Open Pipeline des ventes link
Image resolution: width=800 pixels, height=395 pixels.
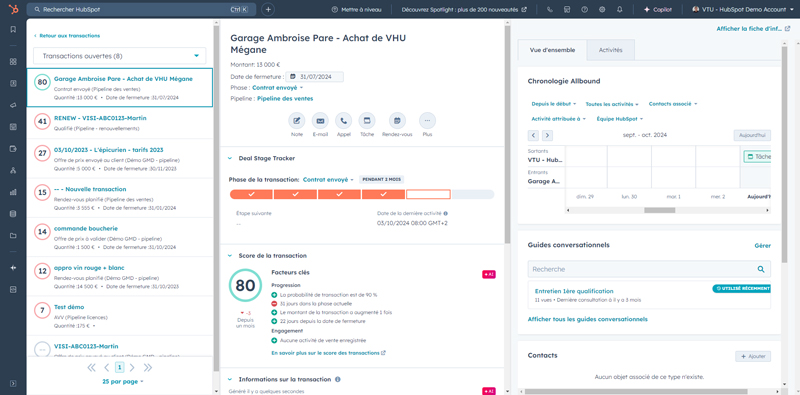(285, 98)
